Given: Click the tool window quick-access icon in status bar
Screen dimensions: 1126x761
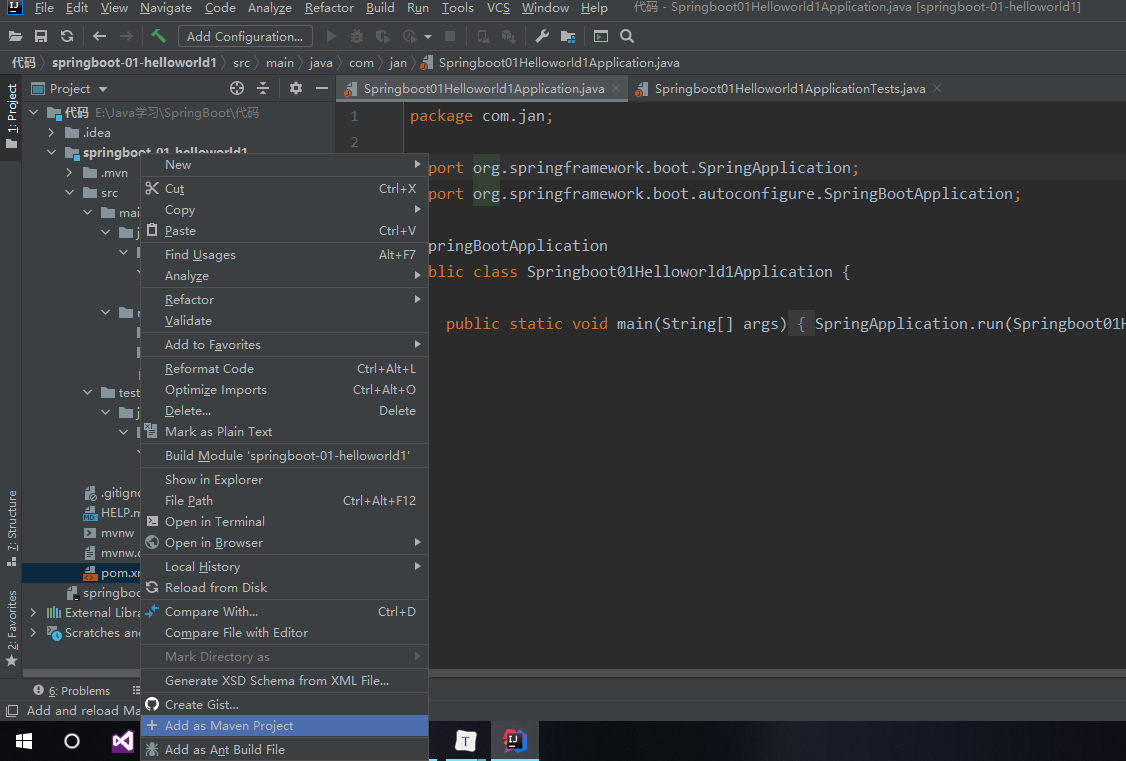Looking at the screenshot, I should (11, 711).
